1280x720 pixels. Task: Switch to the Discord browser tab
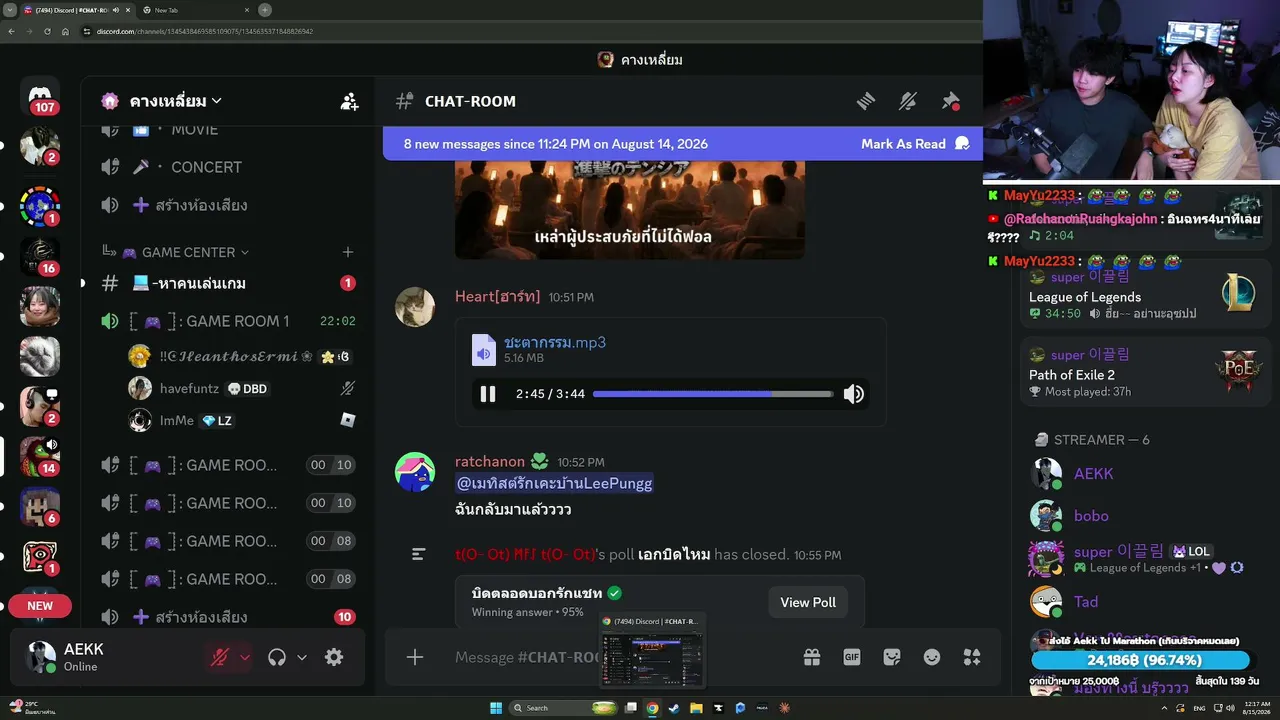coord(76,10)
